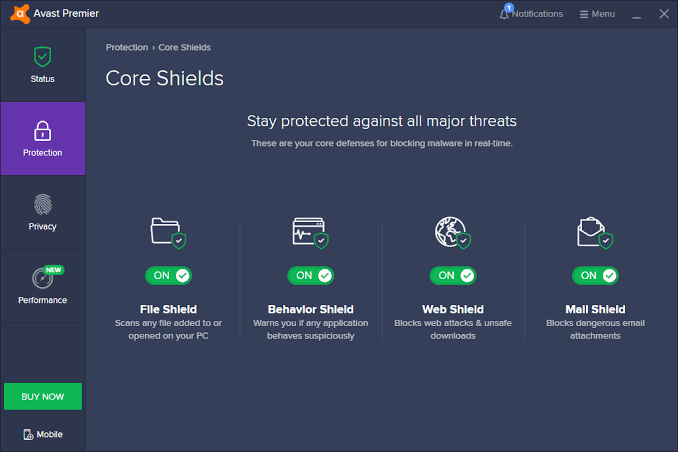
Task: Open the Status shield icon
Action: (x=42, y=57)
